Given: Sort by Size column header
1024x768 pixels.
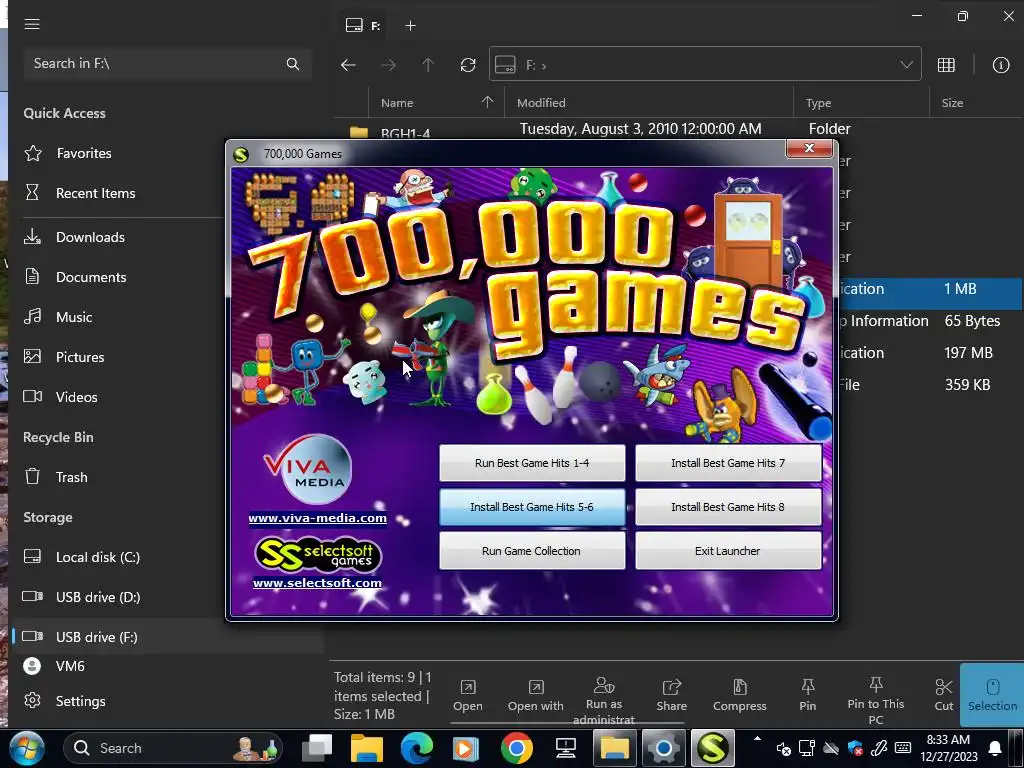Looking at the screenshot, I should click(952, 103).
